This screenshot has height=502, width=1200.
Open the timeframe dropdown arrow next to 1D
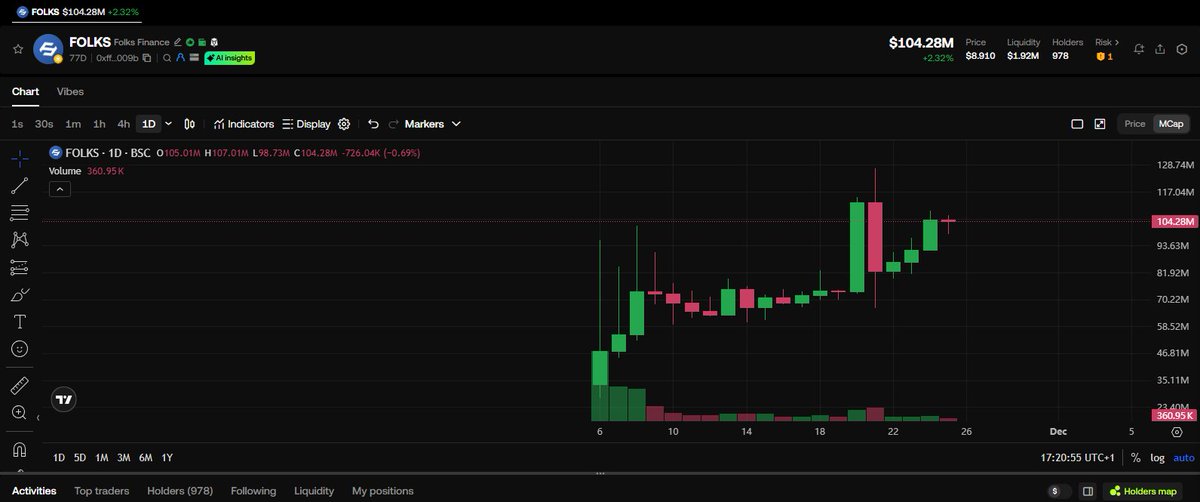click(168, 124)
